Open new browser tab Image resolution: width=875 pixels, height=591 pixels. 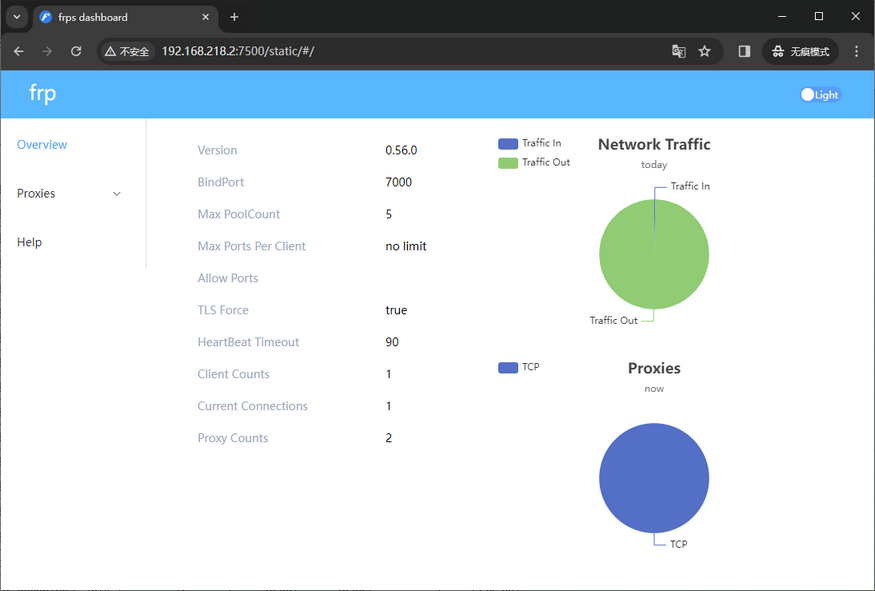coord(234,17)
